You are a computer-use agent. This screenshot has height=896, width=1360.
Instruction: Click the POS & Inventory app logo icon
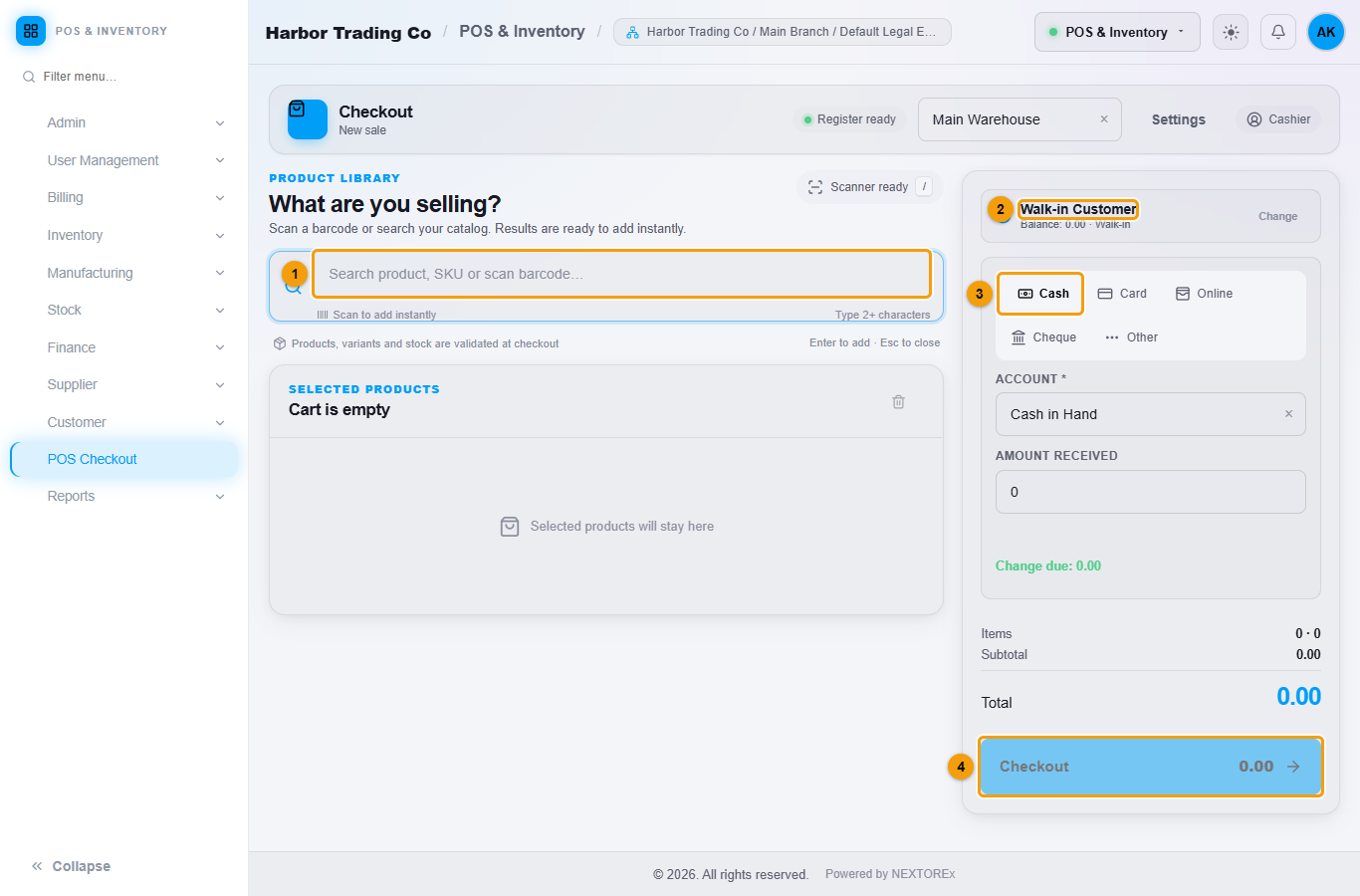31,31
